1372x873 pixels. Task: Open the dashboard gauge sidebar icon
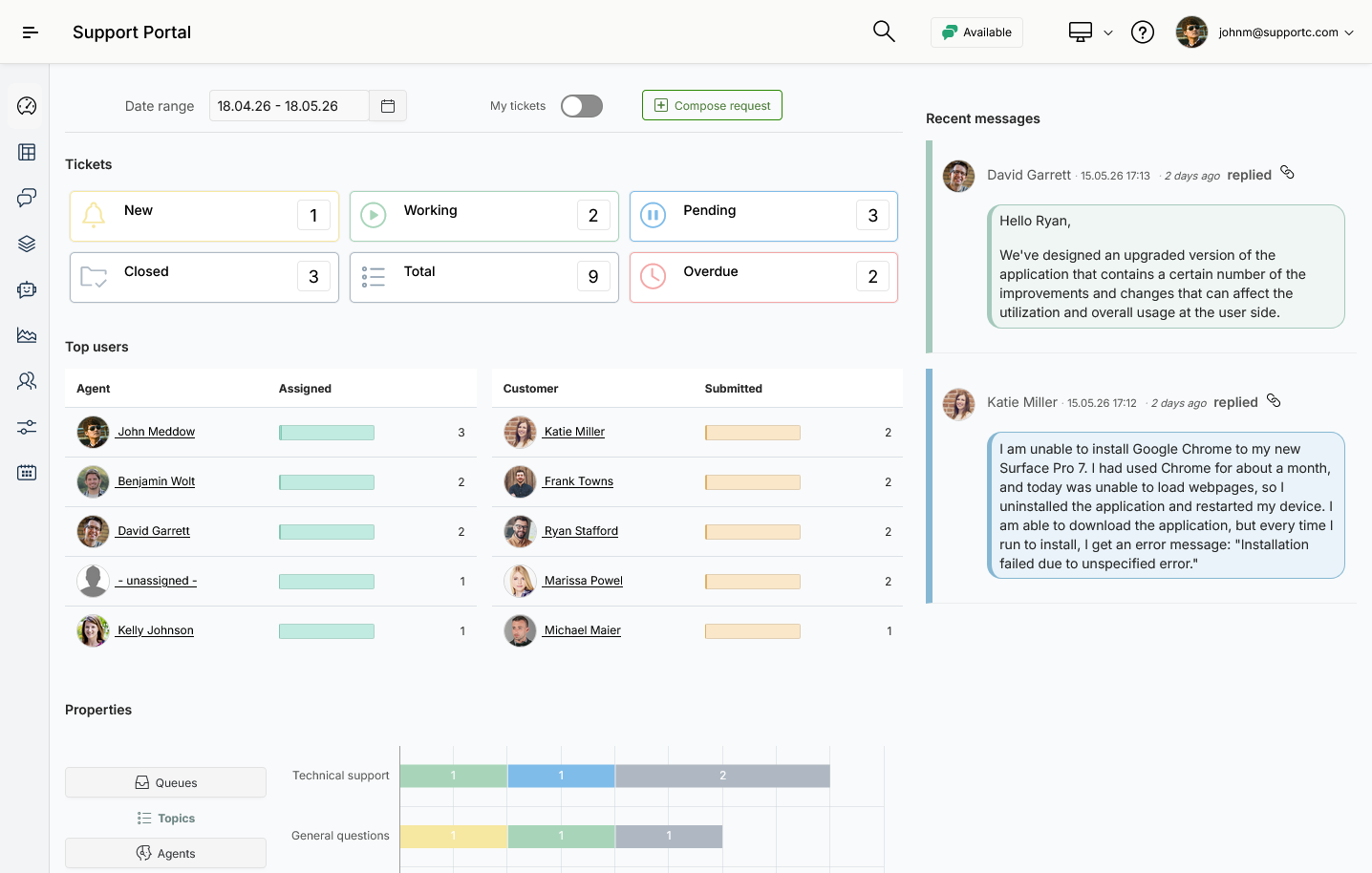pos(27,106)
